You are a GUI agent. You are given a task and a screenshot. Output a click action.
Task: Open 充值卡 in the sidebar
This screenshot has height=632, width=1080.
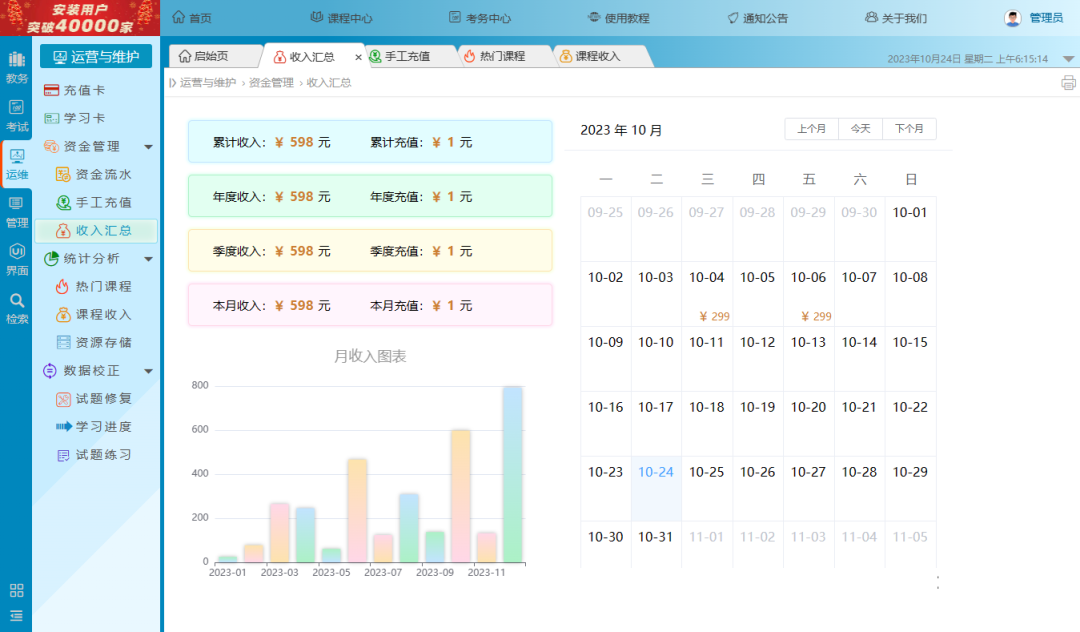click(x=84, y=91)
